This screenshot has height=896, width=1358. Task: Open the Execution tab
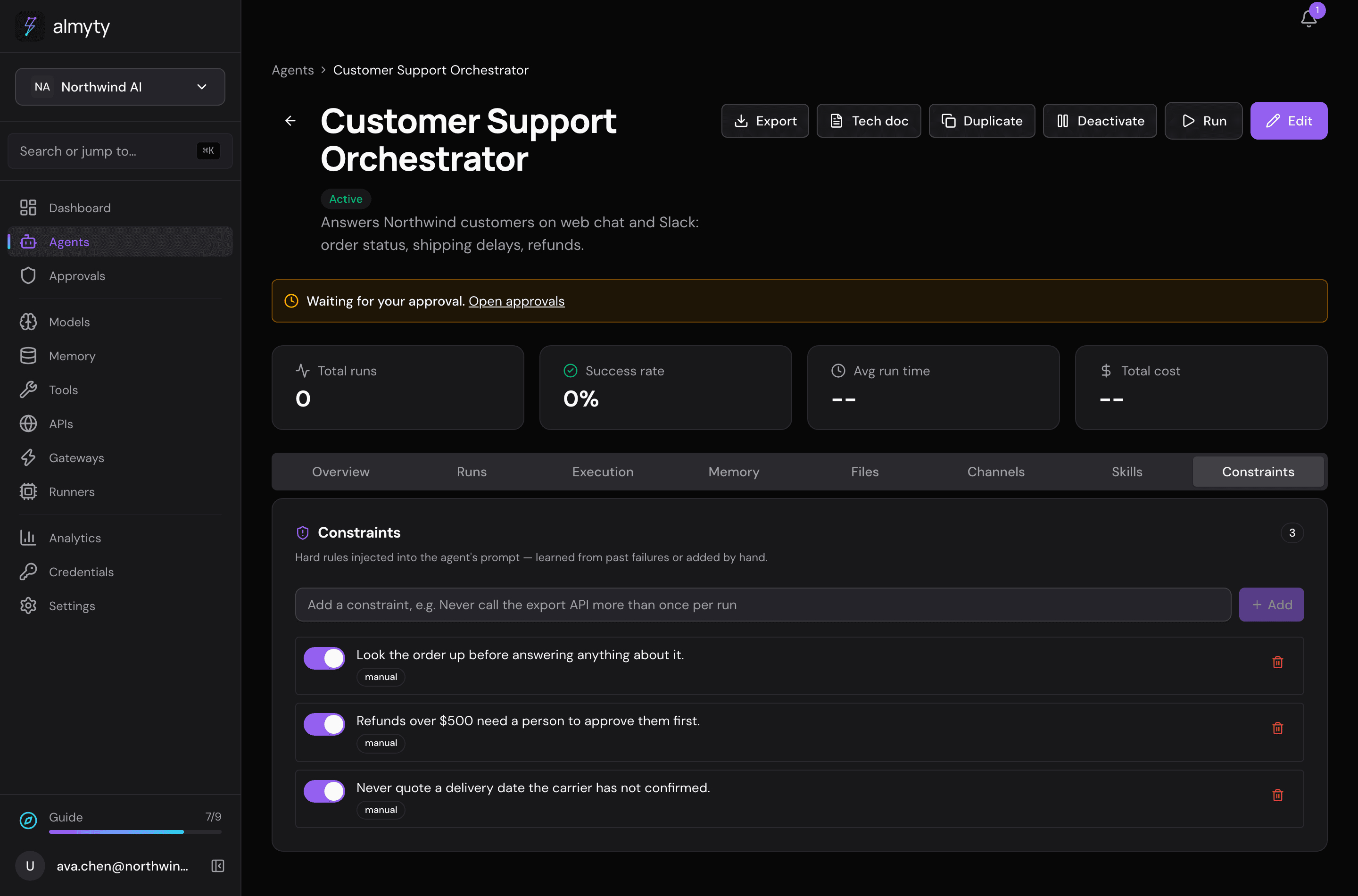pyautogui.click(x=603, y=472)
